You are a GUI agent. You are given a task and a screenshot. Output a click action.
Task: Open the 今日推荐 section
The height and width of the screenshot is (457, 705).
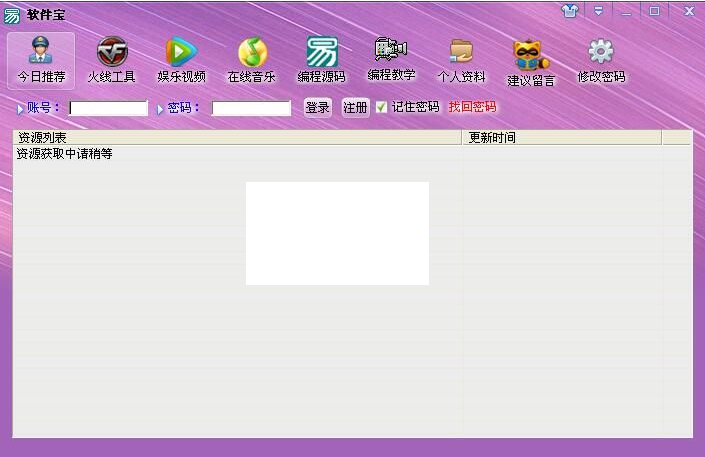click(x=41, y=61)
